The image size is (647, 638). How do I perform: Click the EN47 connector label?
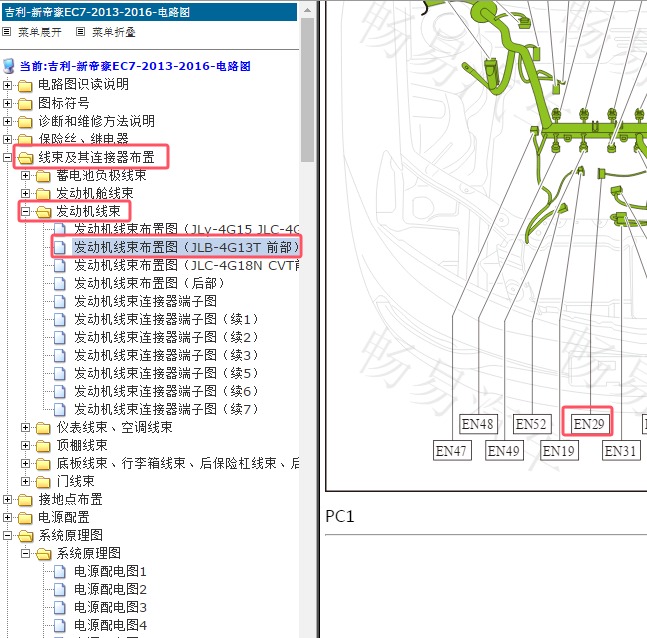pyautogui.click(x=451, y=451)
